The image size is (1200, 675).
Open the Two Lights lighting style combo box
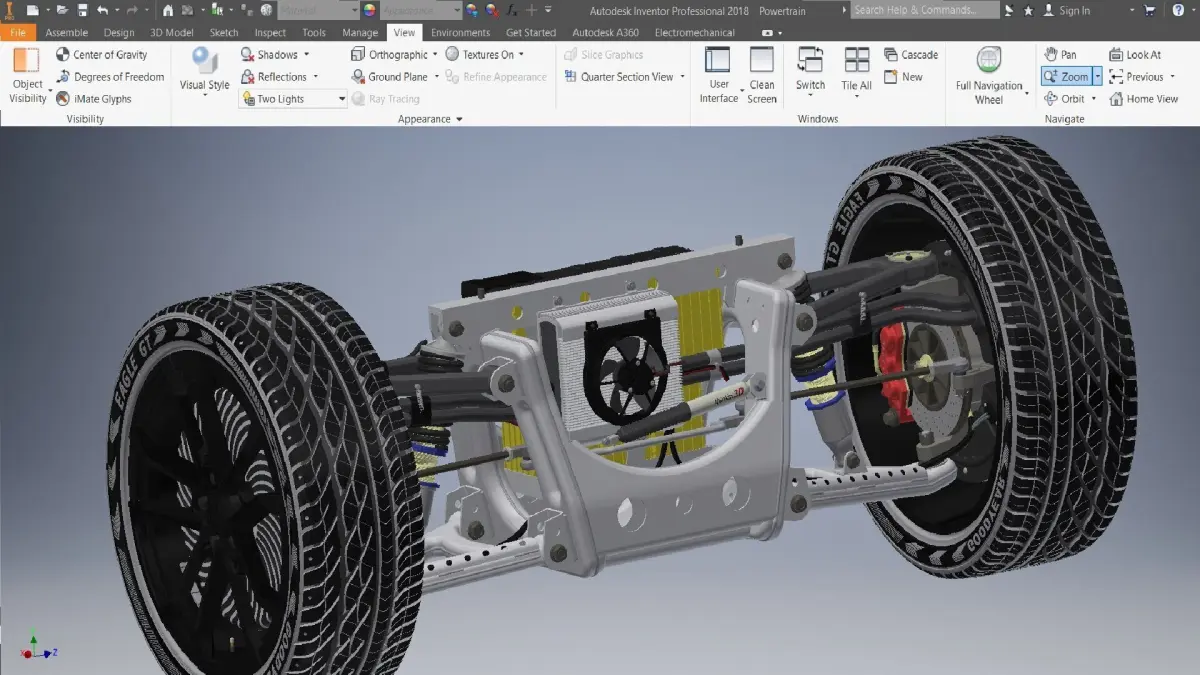pos(293,99)
